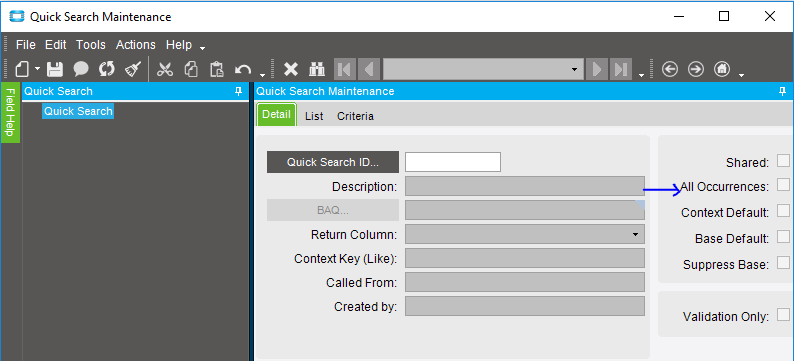Image resolution: width=794 pixels, height=361 pixels.
Task: Click the BAQ text field
Action: coord(525,210)
